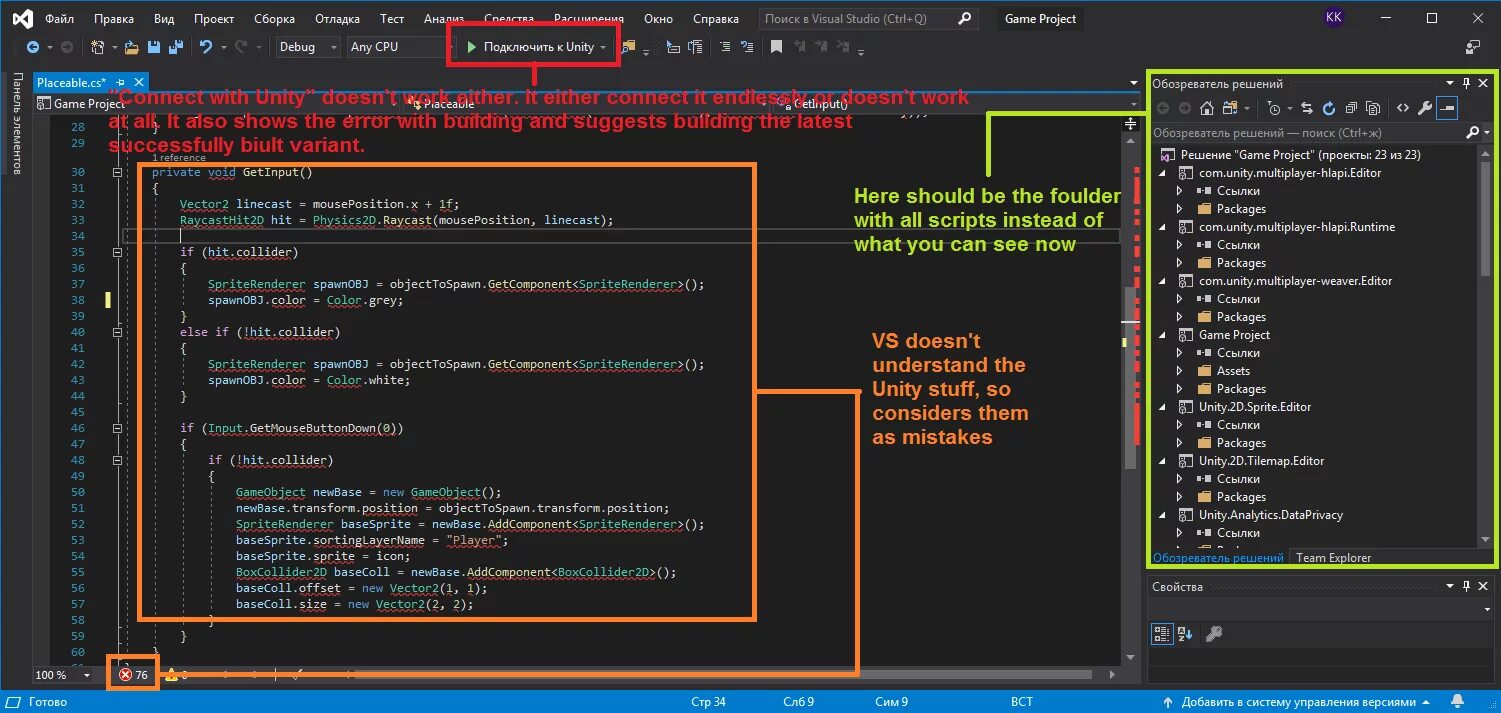Open the Сборка menu
This screenshot has height=713, width=1501.
(274, 19)
